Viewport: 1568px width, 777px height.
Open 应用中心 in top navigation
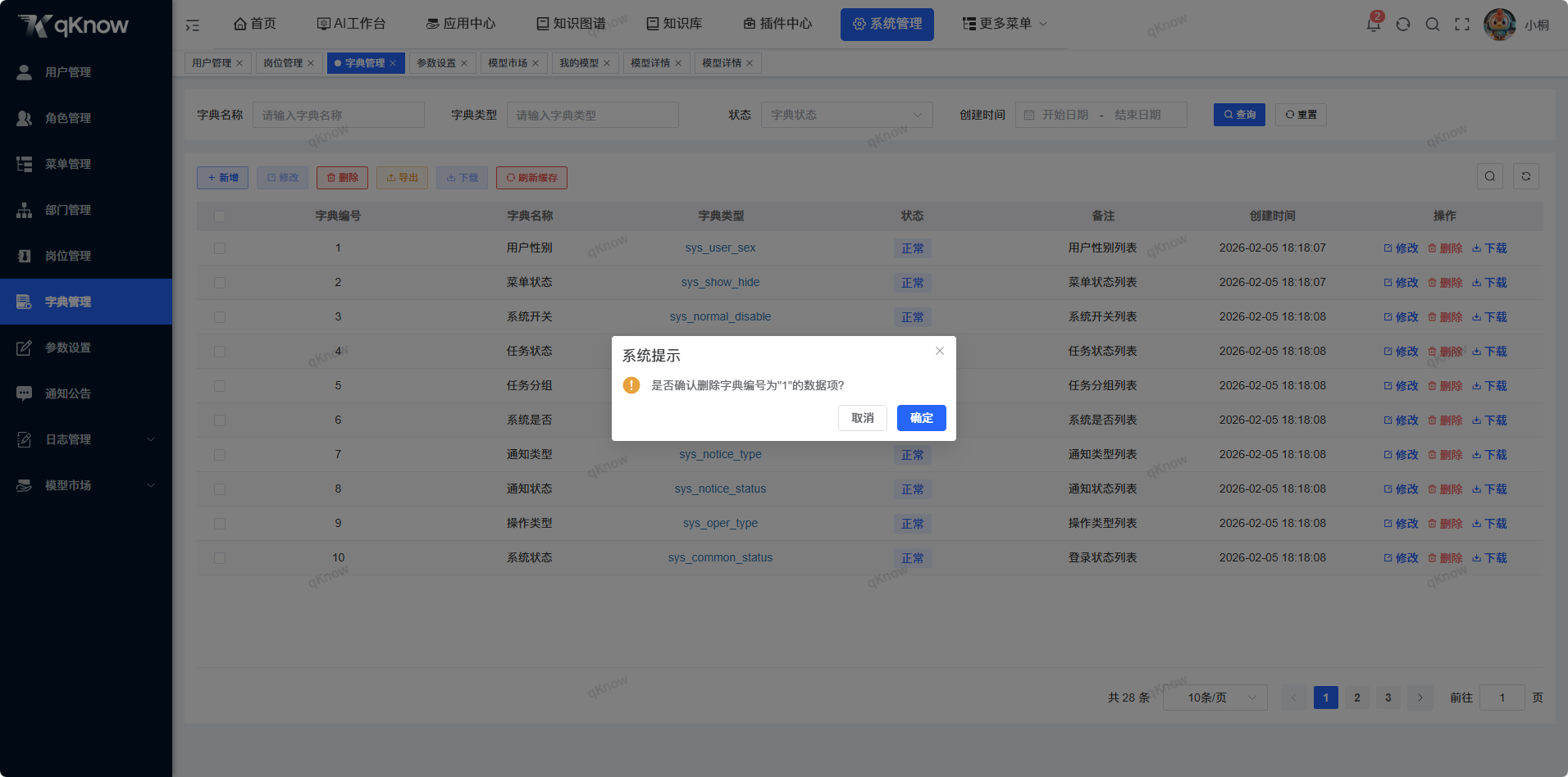point(461,24)
